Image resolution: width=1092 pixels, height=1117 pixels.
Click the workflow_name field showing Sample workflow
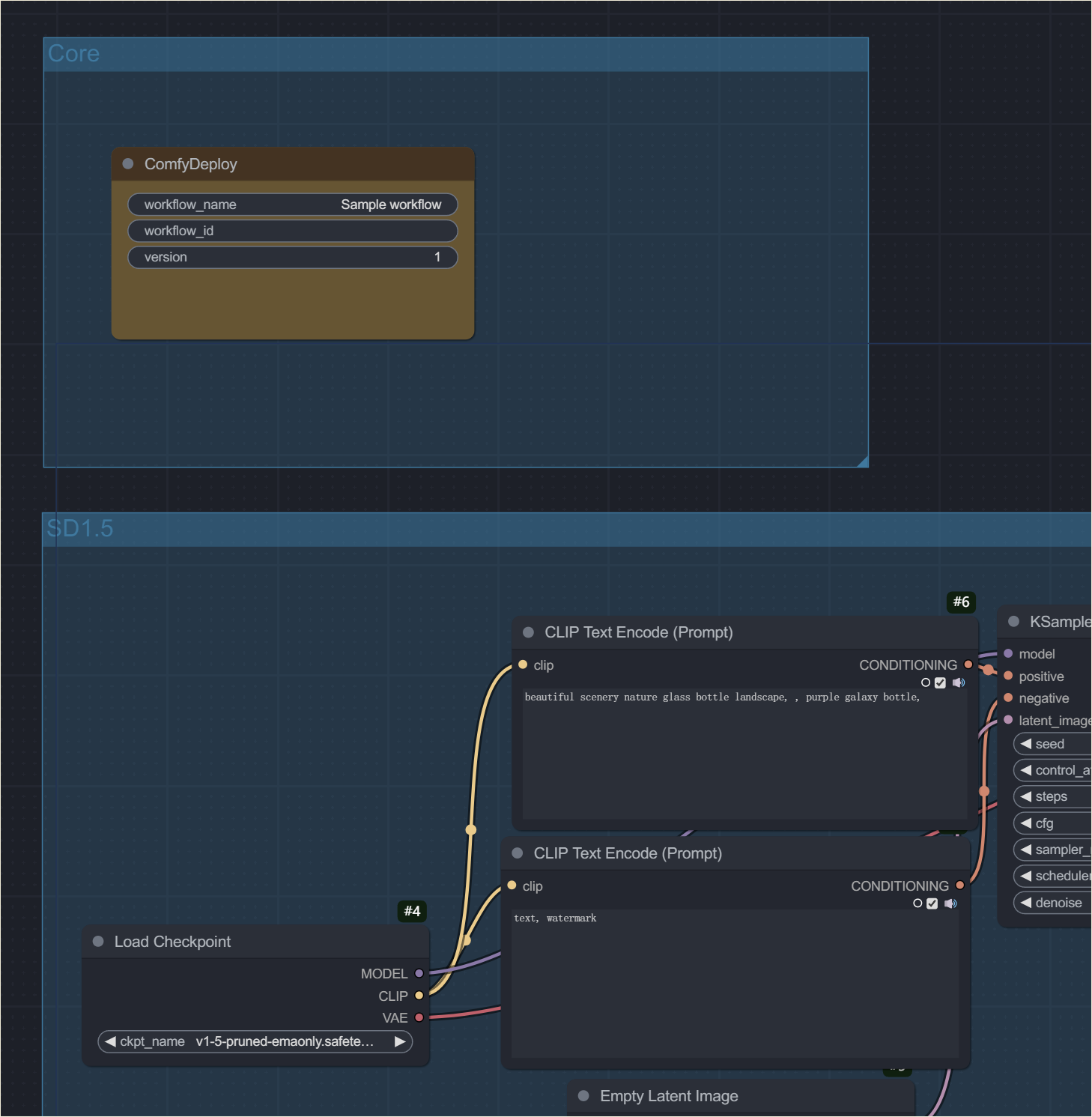[x=293, y=205]
